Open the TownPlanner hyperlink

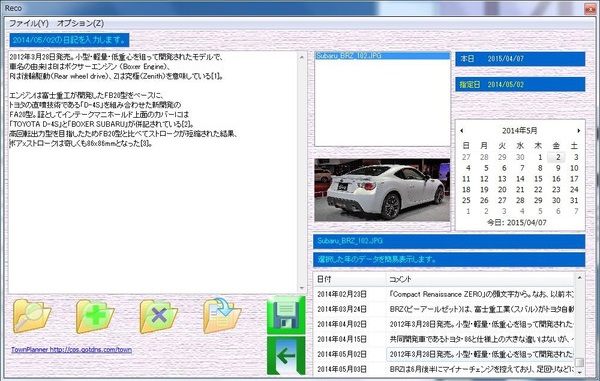tap(72, 350)
